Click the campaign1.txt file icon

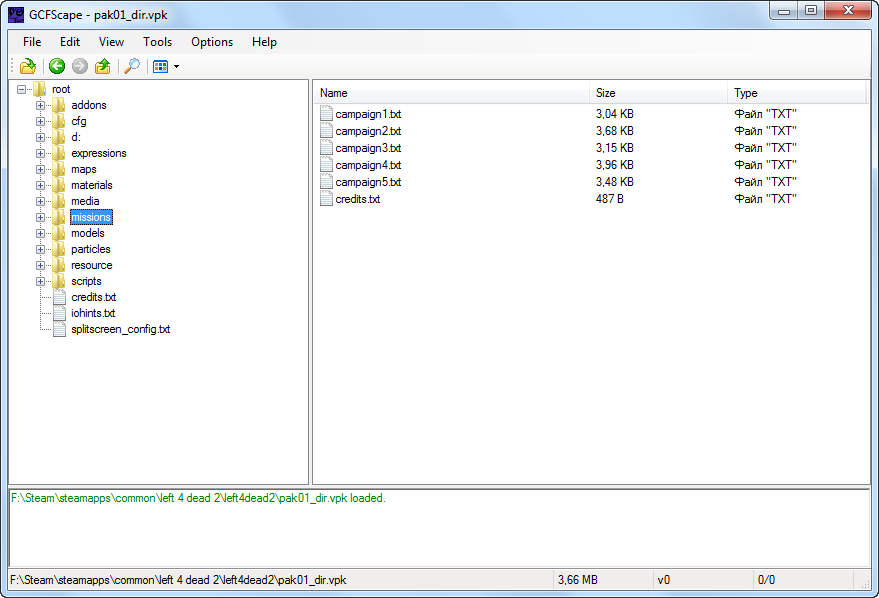click(x=326, y=114)
